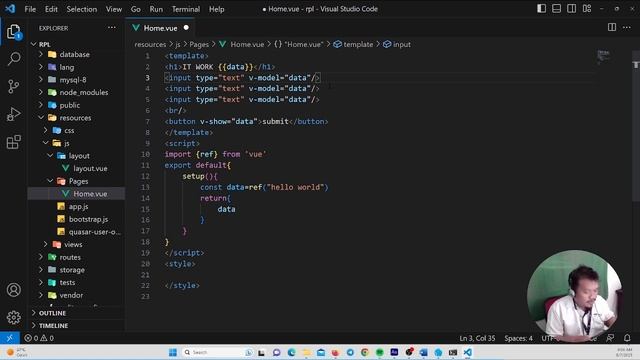Open Microsoft Edge from taskbar
The width and height of the screenshot is (640, 360).
(291, 352)
